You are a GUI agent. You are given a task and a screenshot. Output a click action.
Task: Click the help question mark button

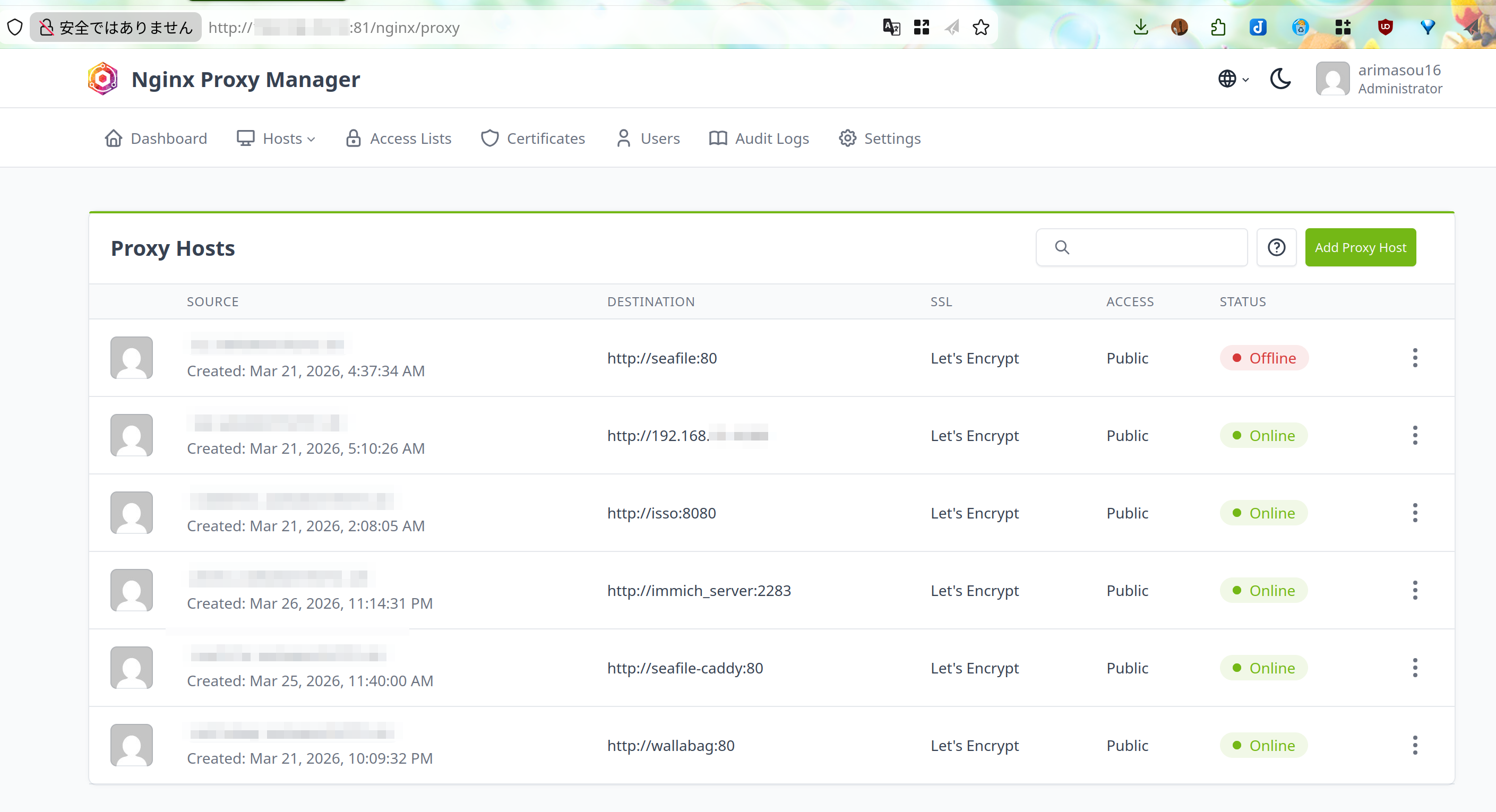click(1276, 247)
